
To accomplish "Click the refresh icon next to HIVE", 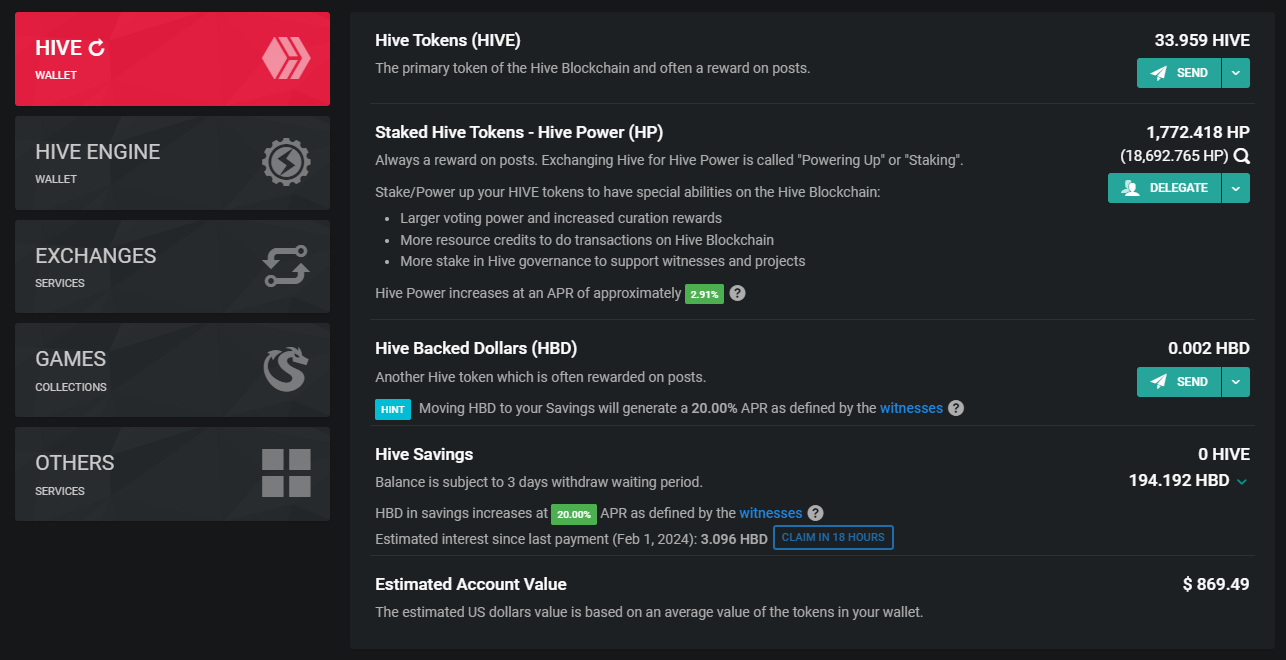I will 97,48.
